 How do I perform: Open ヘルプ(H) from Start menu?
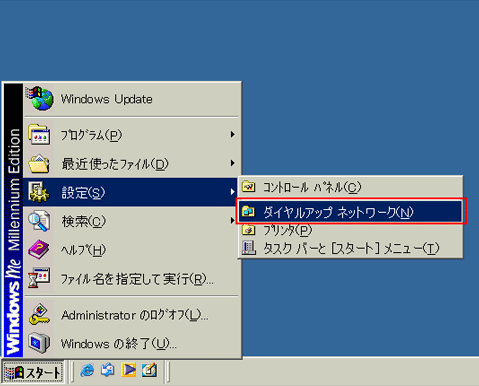[132, 250]
